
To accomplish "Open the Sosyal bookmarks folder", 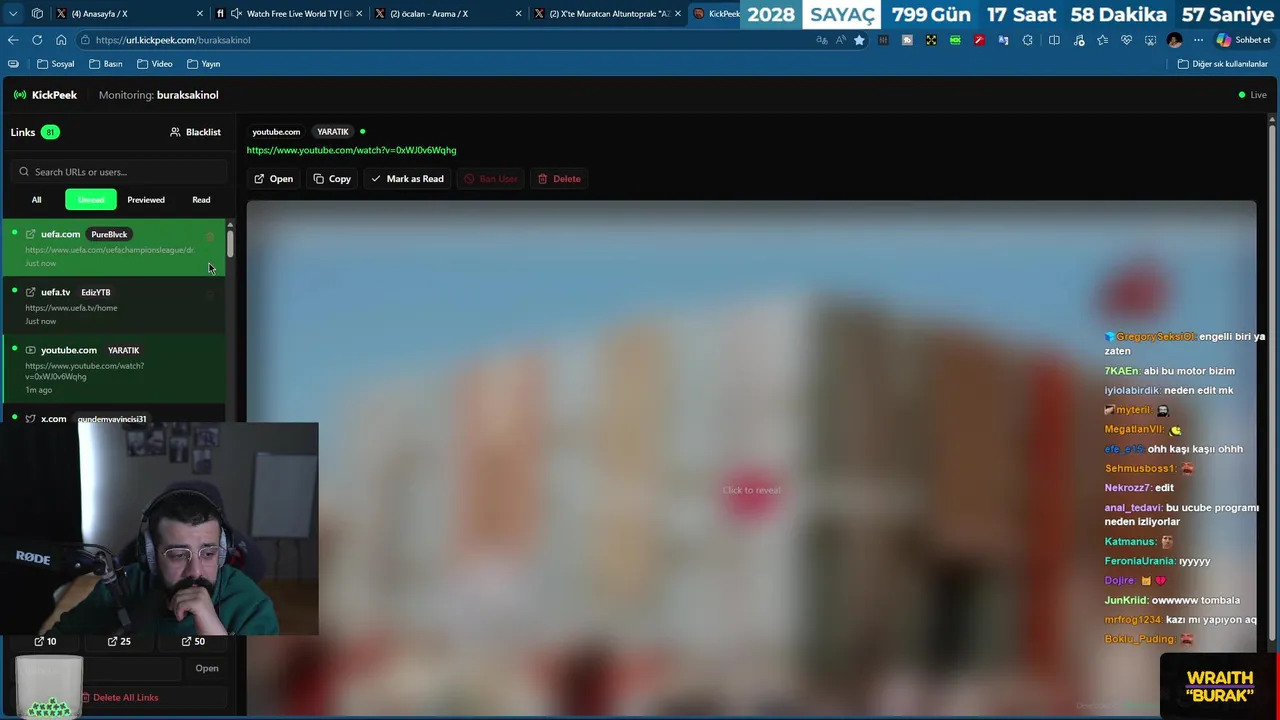I will point(55,64).
